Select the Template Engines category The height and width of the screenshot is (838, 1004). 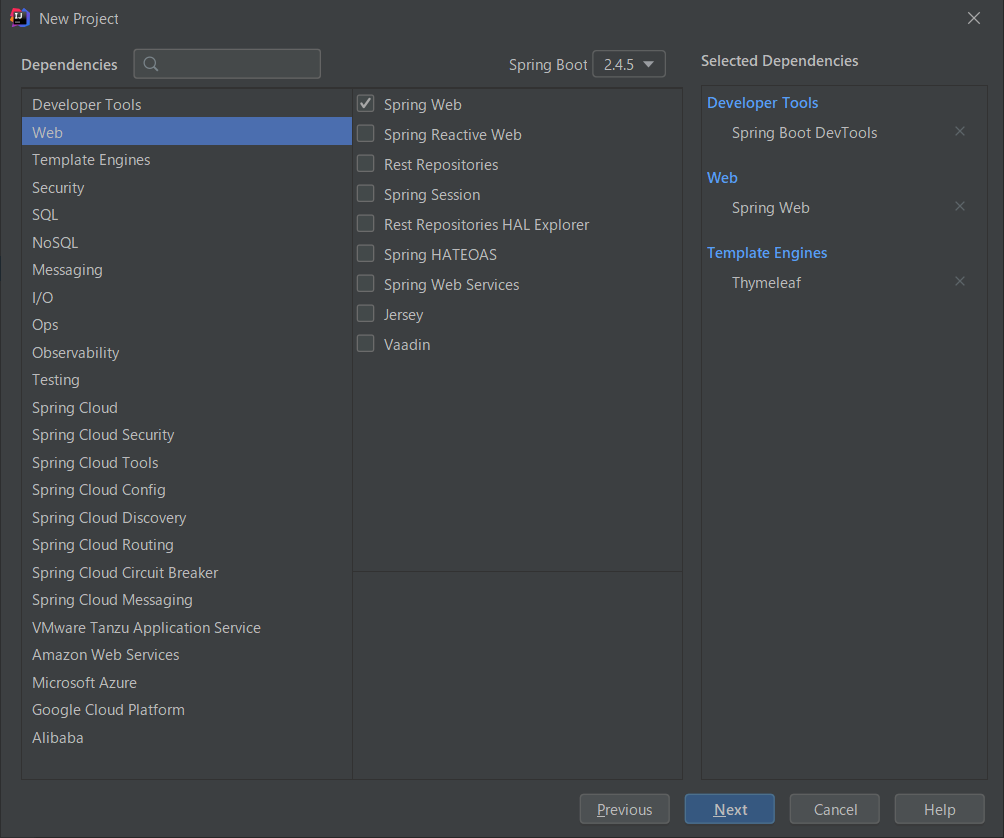[187, 159]
